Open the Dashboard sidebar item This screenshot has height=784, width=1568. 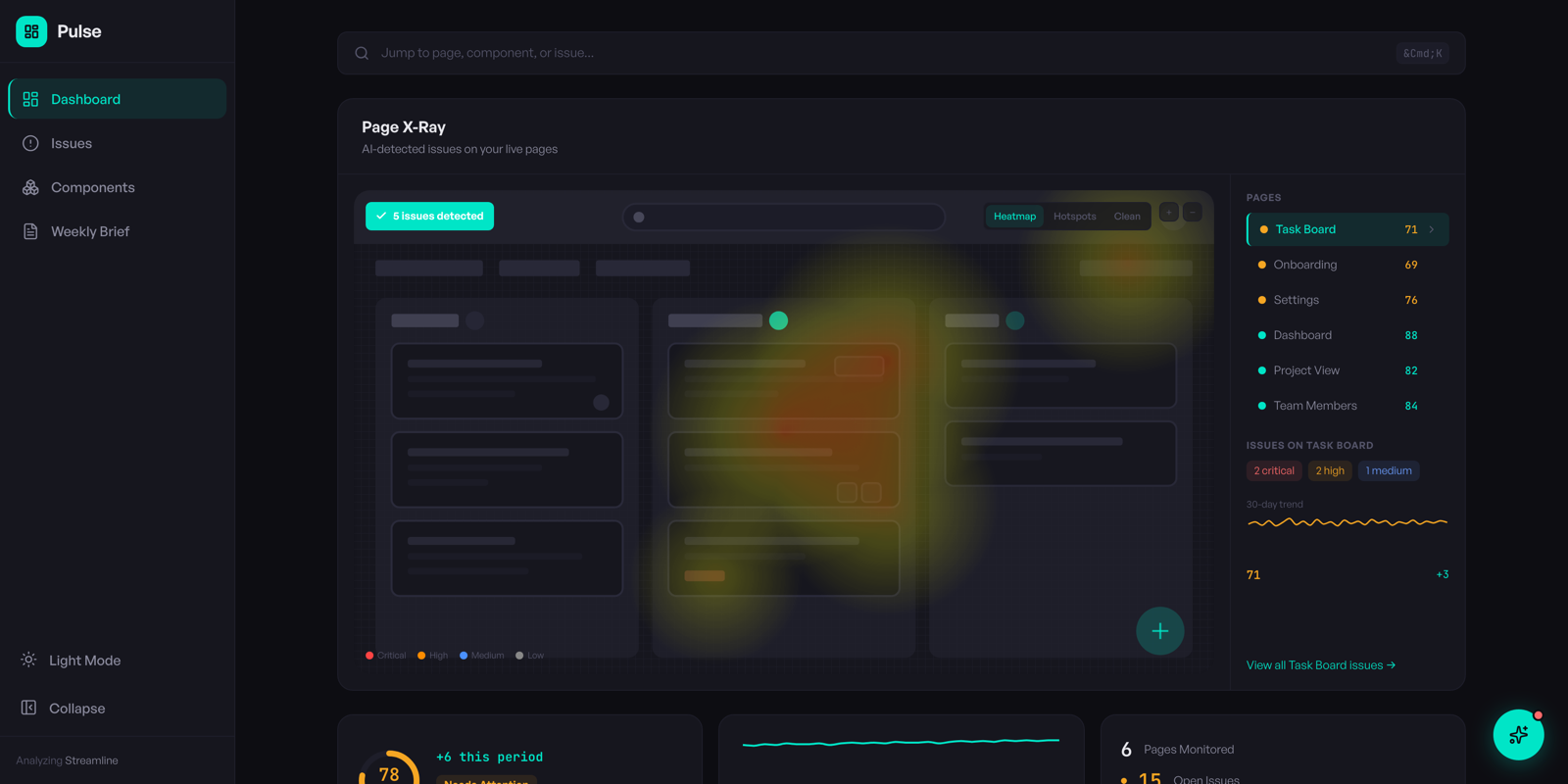click(118, 99)
